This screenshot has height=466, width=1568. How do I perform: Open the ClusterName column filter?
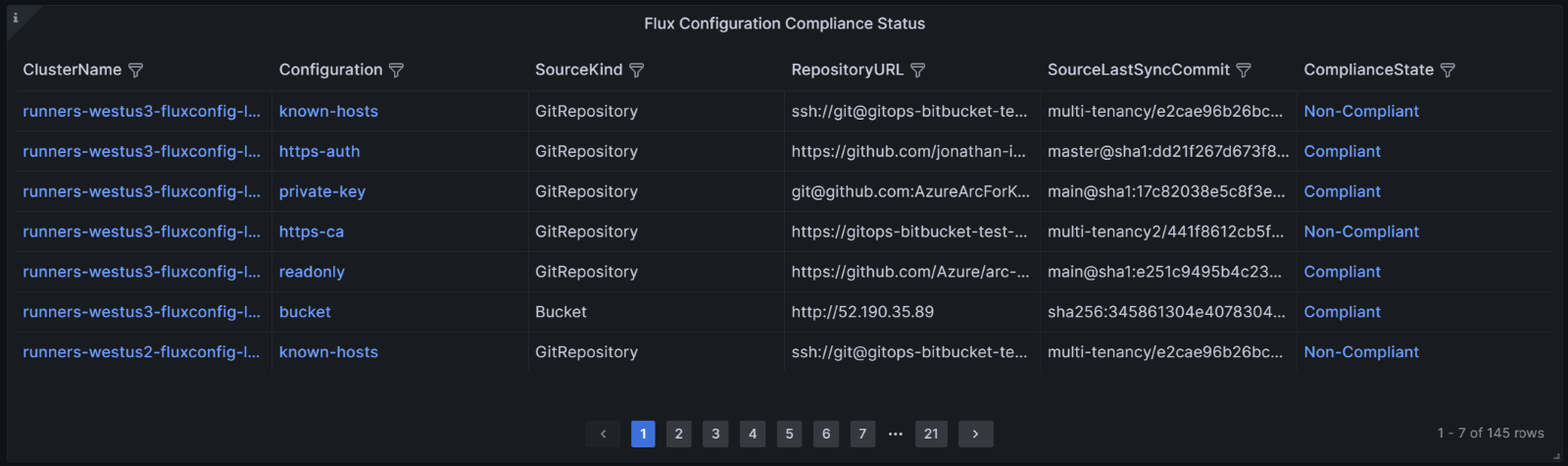click(x=136, y=70)
